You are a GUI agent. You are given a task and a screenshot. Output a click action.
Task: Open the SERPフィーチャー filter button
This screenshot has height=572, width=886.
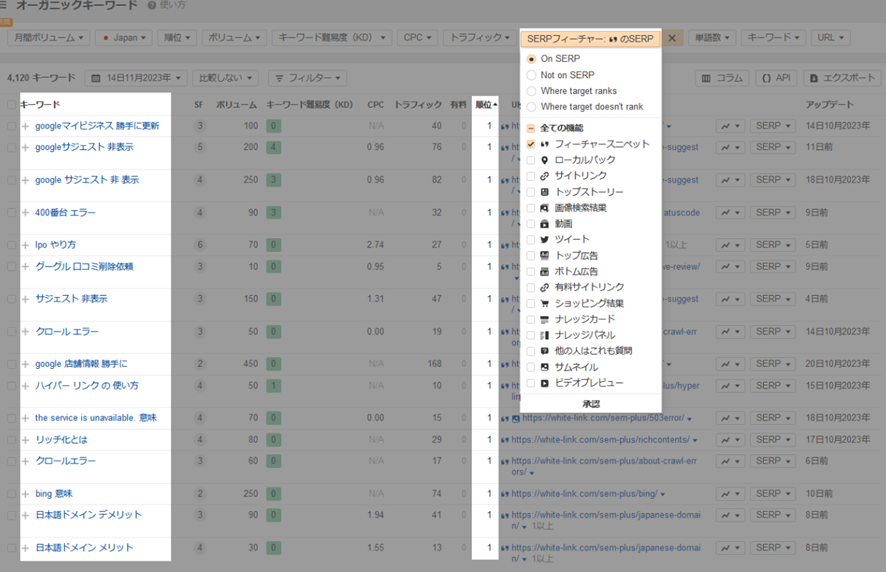[590, 38]
